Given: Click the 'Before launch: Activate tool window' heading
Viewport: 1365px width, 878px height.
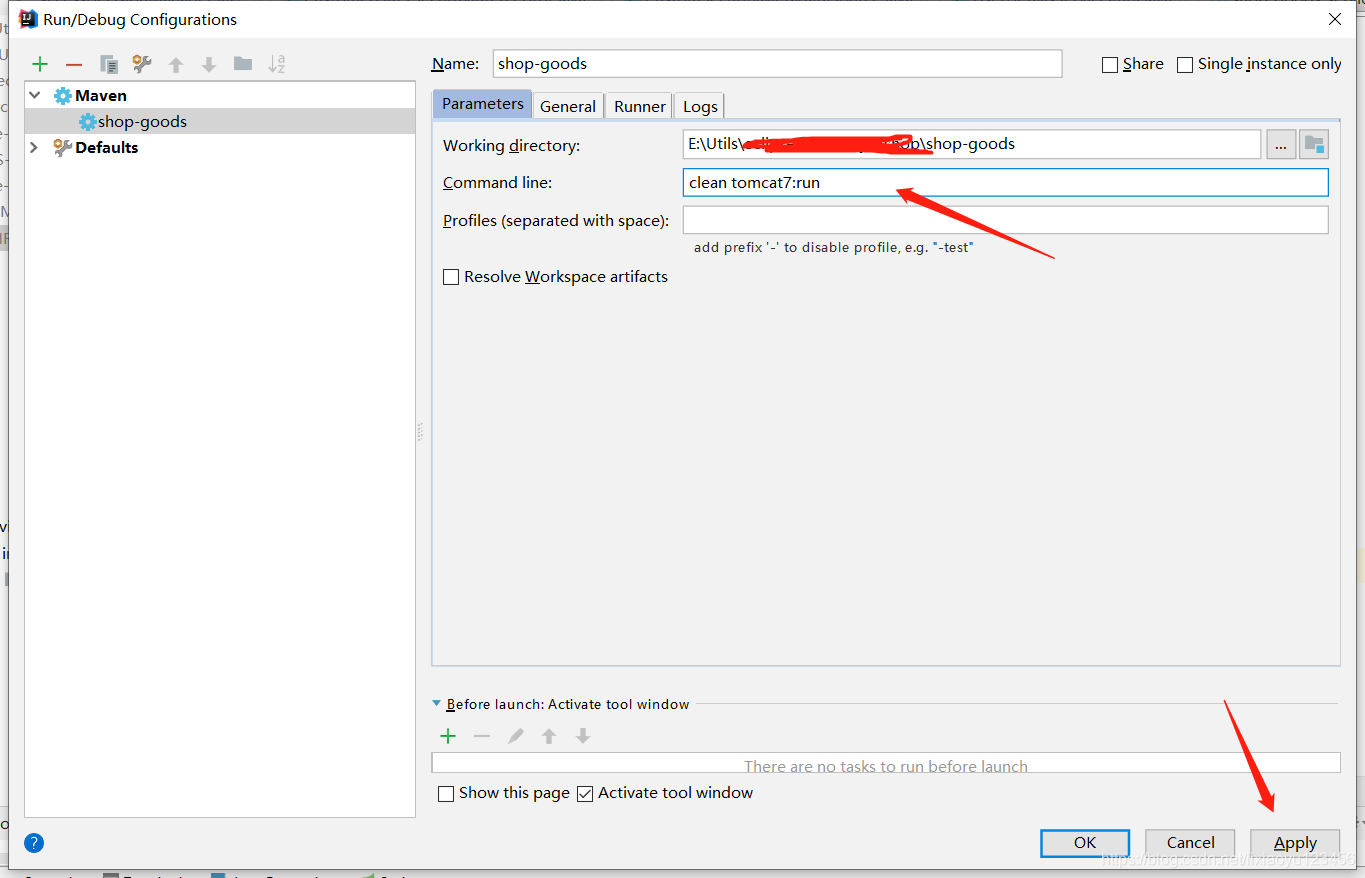Looking at the screenshot, I should coord(568,704).
